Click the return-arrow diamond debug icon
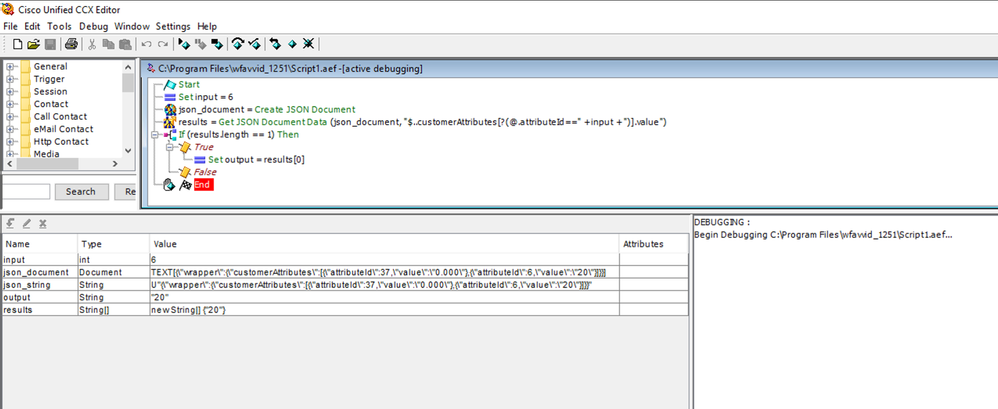 (276, 44)
